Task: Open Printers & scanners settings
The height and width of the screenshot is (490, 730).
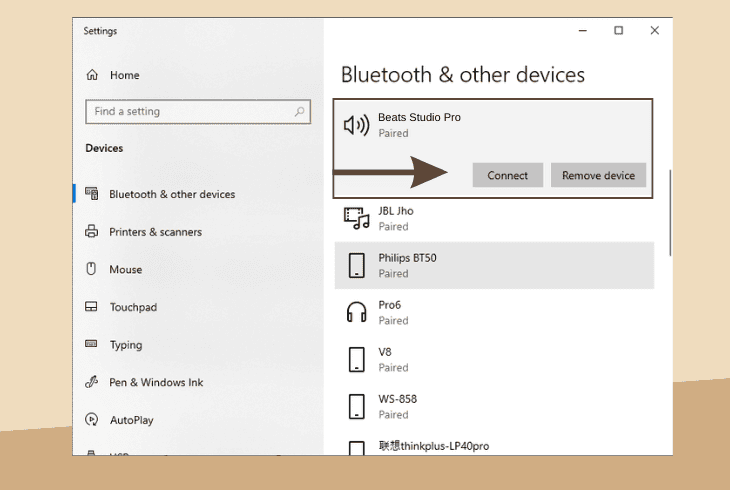Action: 155,232
